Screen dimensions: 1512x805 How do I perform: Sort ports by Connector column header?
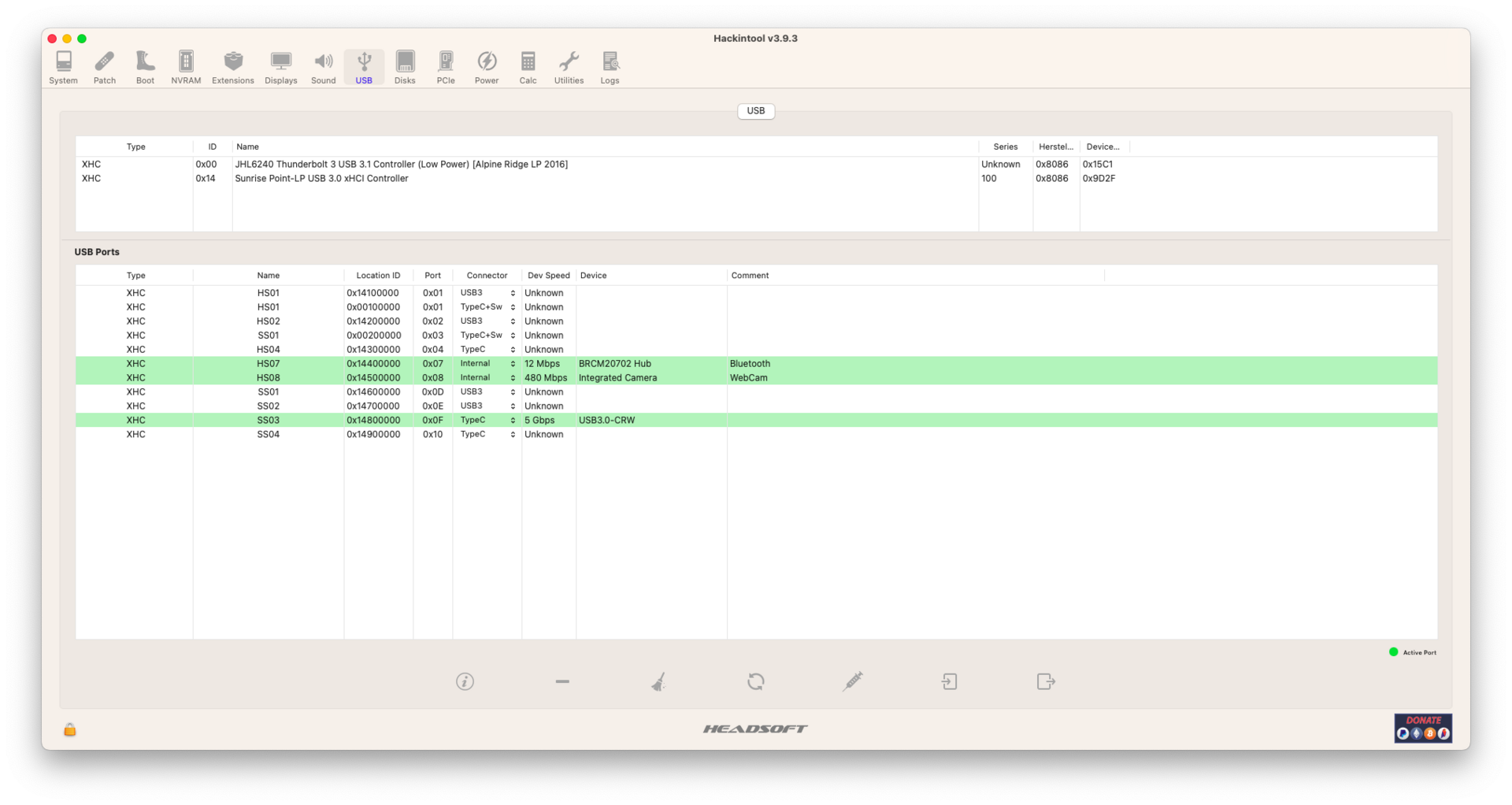pos(487,276)
